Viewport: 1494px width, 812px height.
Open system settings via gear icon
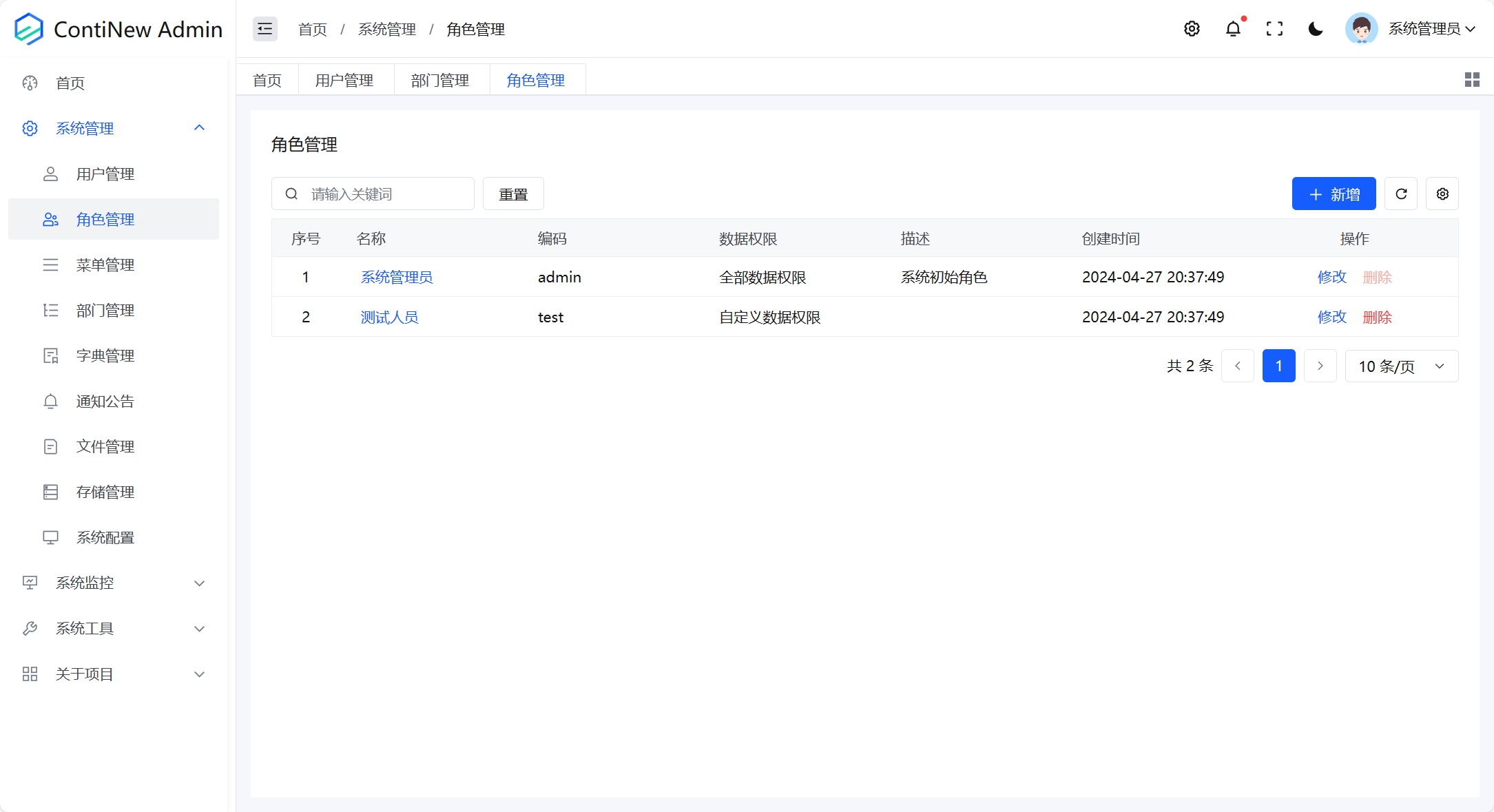[1192, 29]
